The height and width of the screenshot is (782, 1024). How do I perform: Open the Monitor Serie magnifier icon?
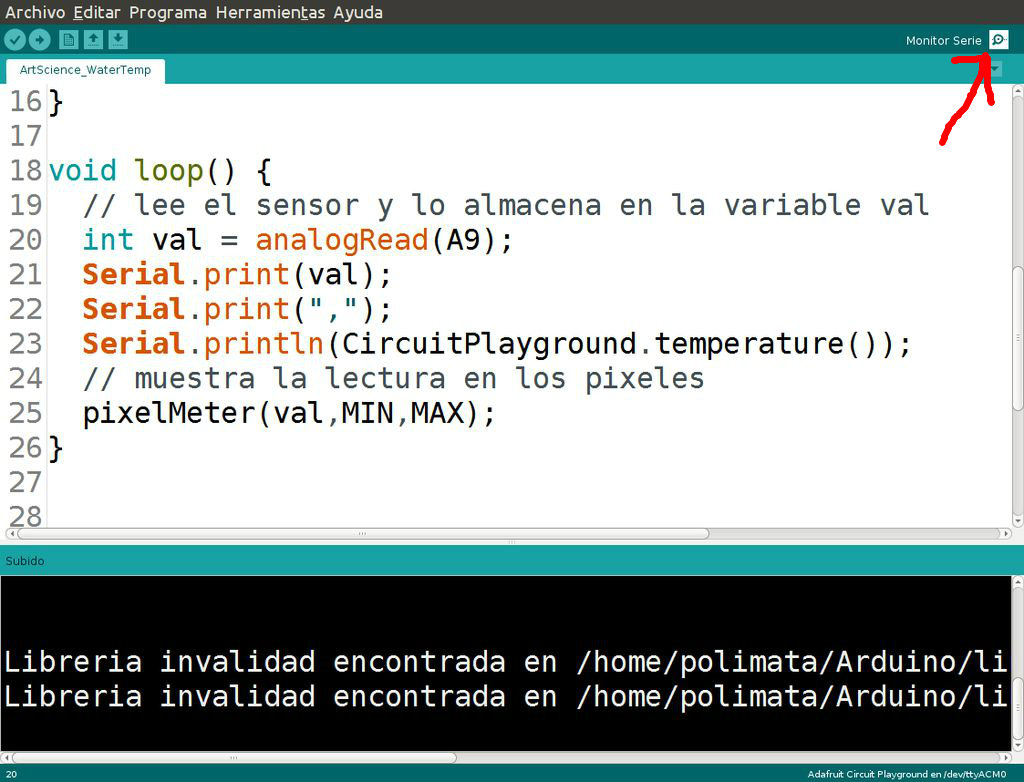[x=999, y=40]
